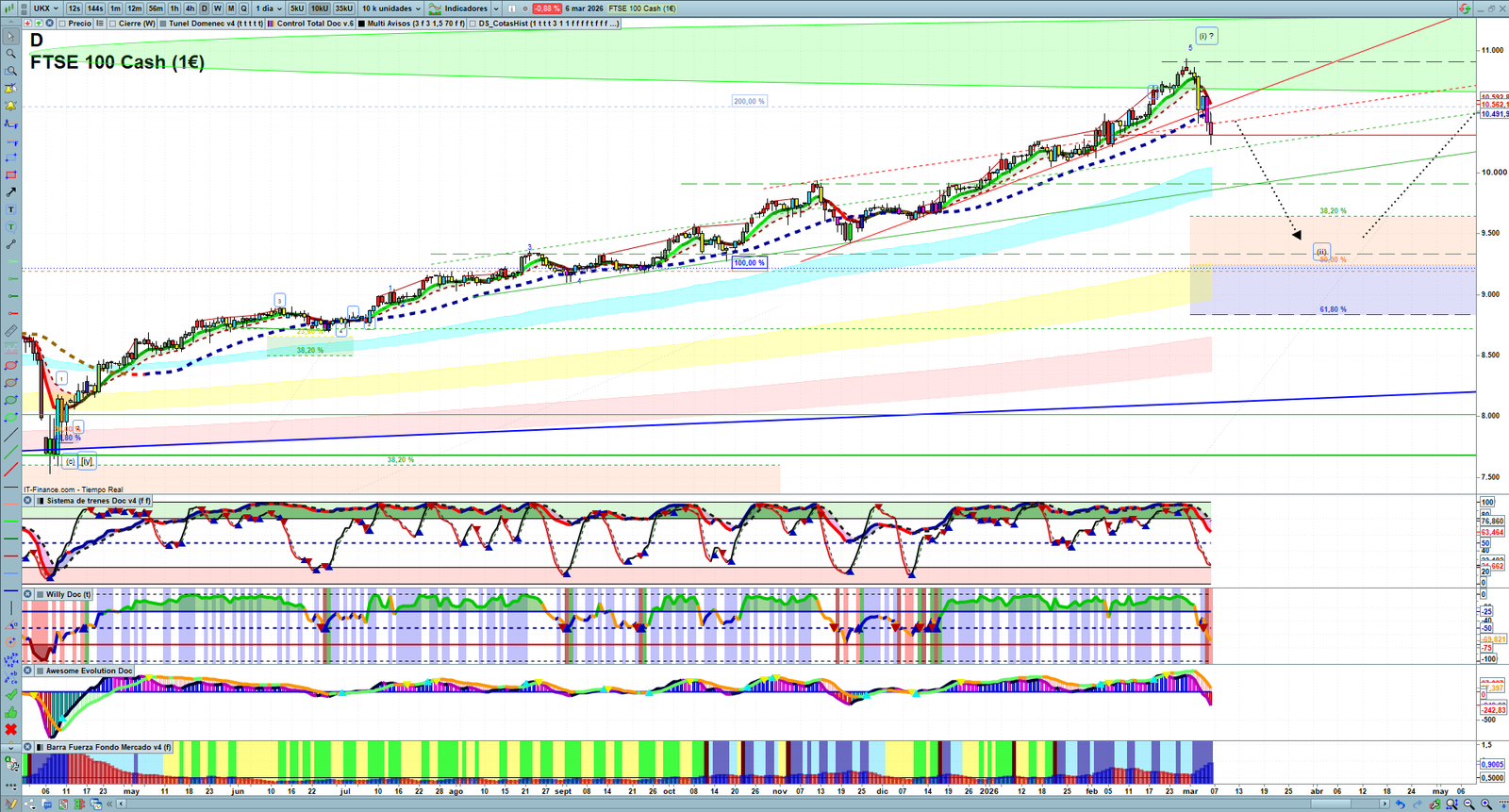Switch to the 1h timeframe
This screenshot has width=1509, height=812.
(174, 8)
